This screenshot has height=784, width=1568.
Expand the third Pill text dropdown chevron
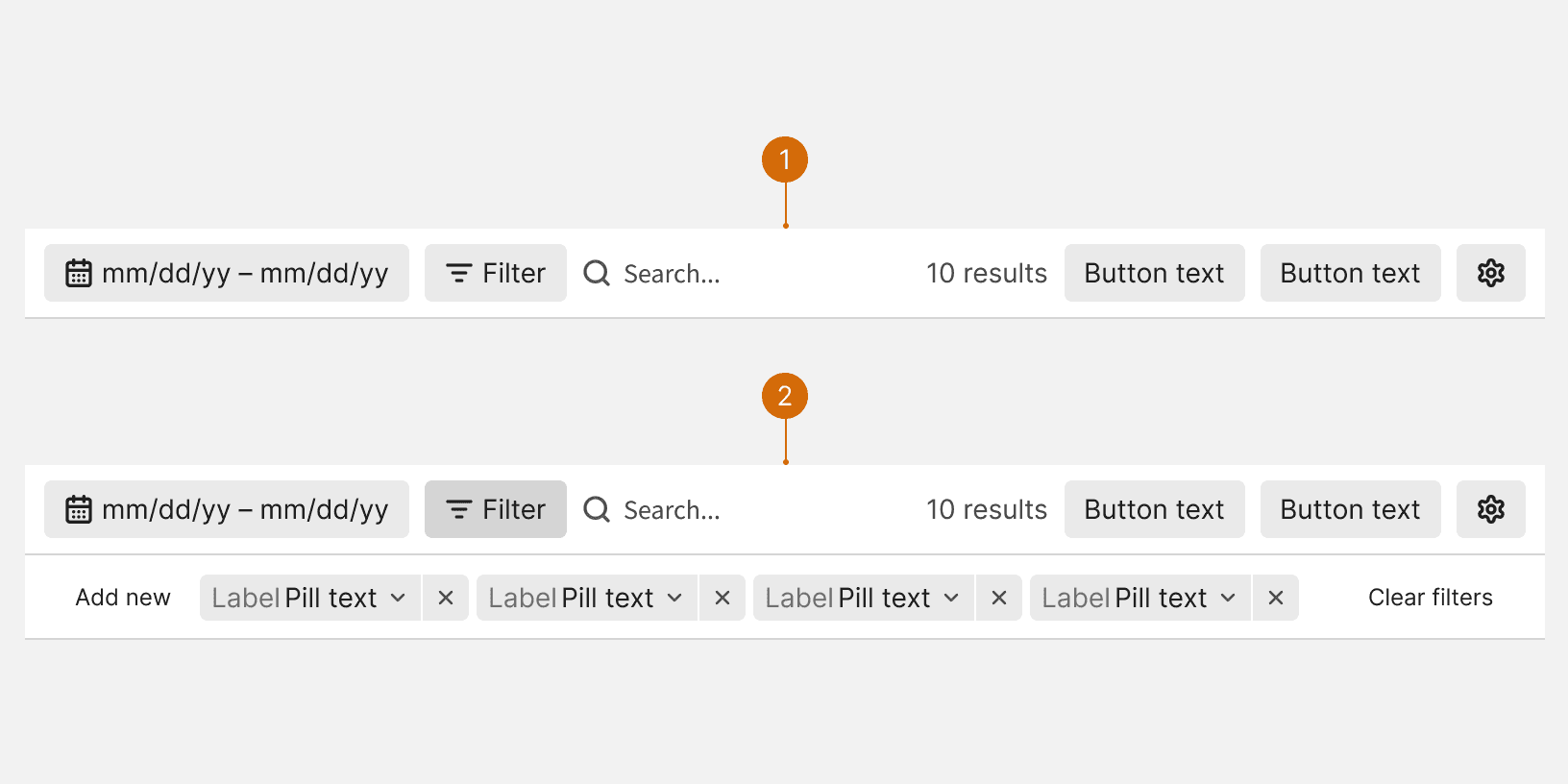(951, 598)
